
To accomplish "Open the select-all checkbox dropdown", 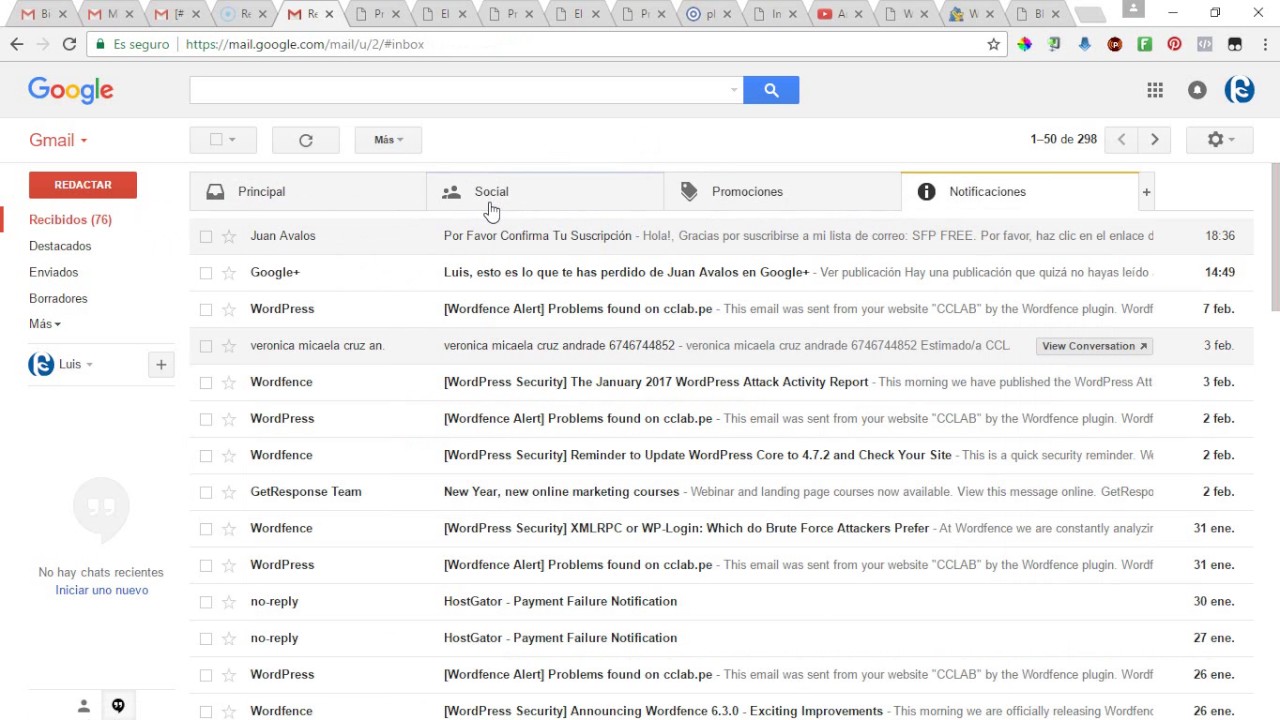I will pos(223,140).
